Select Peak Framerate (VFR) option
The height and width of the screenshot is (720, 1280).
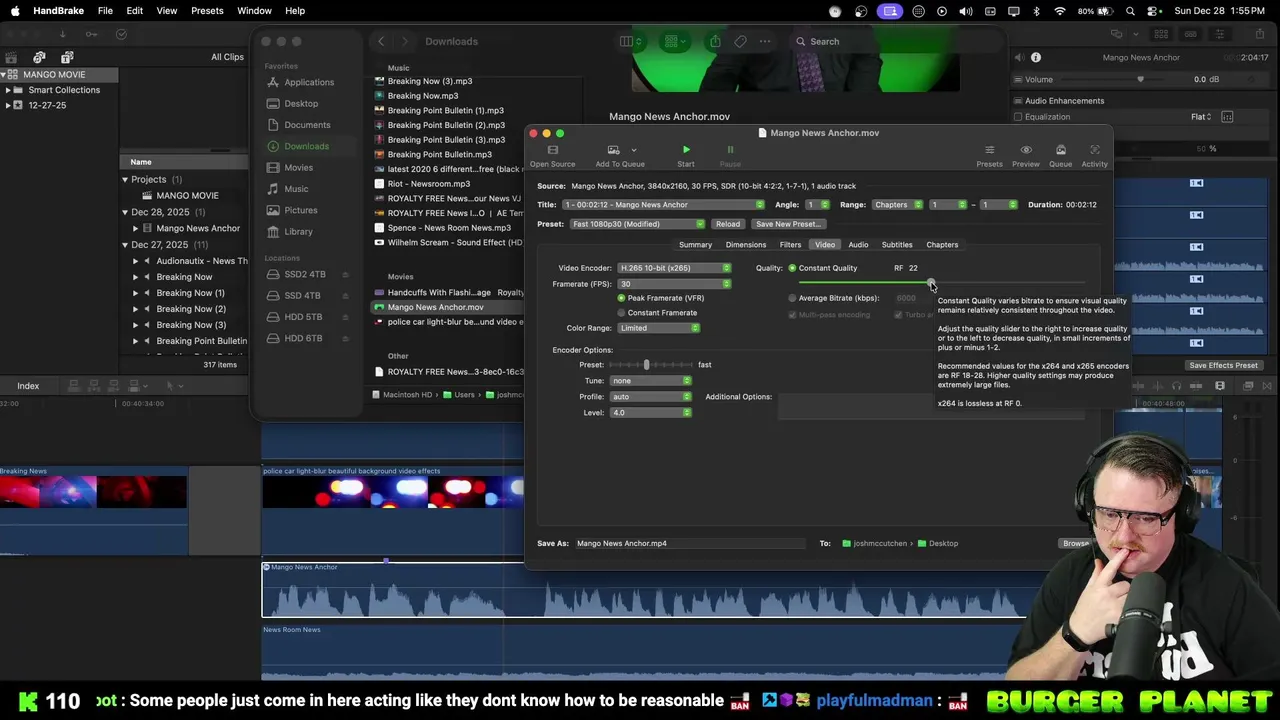[621, 298]
